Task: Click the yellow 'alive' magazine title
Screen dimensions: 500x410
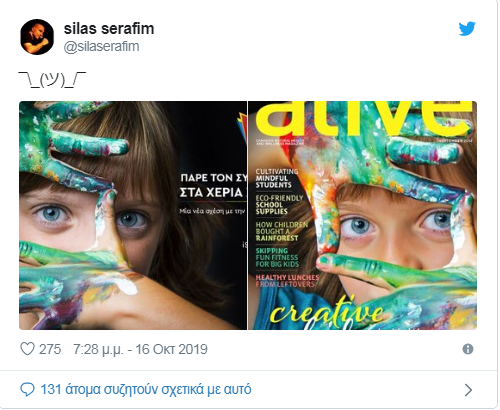Action: click(x=364, y=118)
